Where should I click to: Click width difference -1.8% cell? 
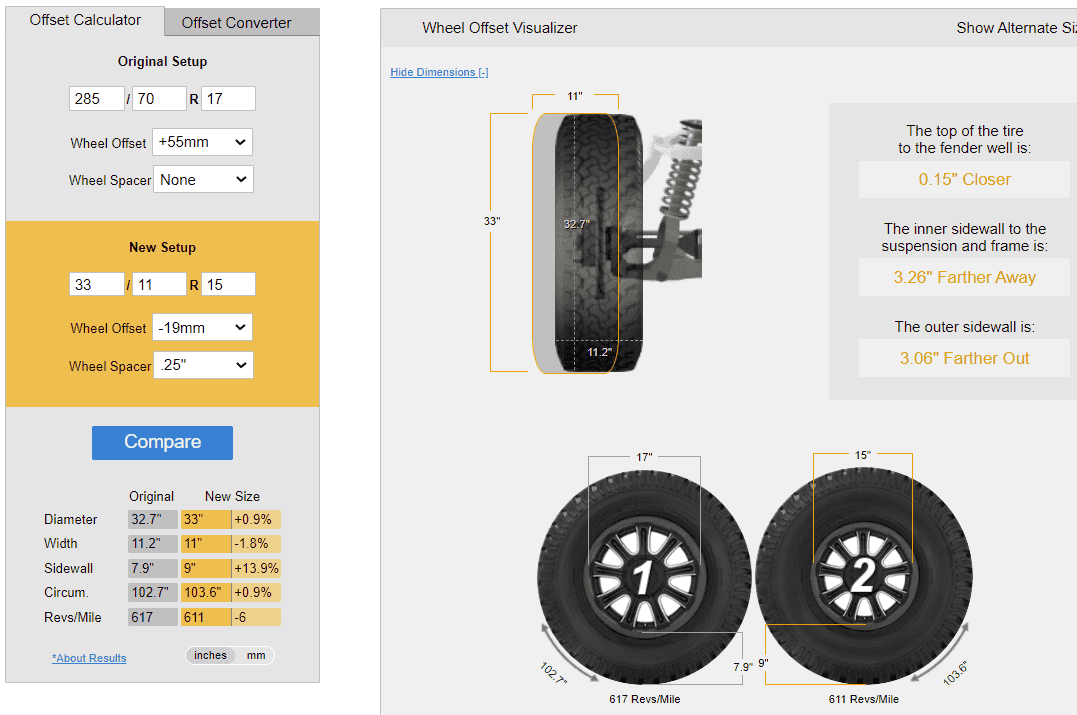click(256, 543)
